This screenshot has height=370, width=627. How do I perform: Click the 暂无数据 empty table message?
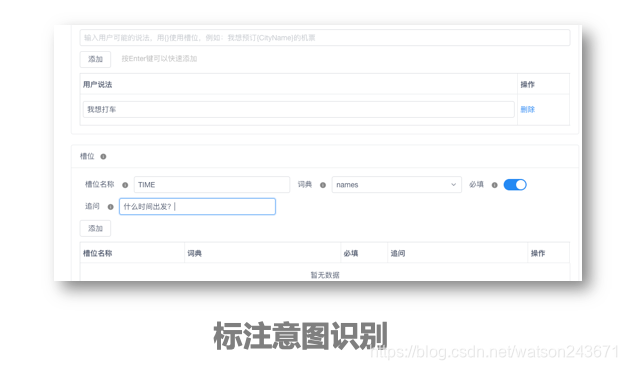[x=325, y=275]
